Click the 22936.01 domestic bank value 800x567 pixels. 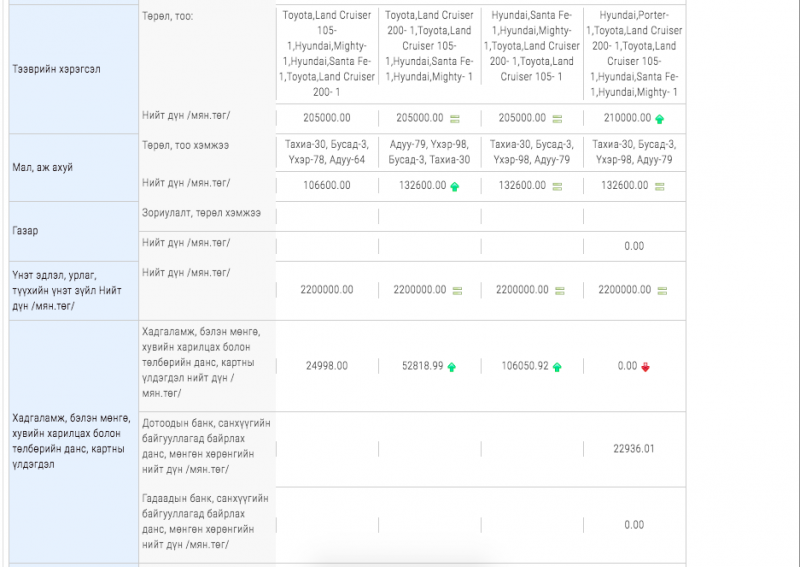pos(633,448)
